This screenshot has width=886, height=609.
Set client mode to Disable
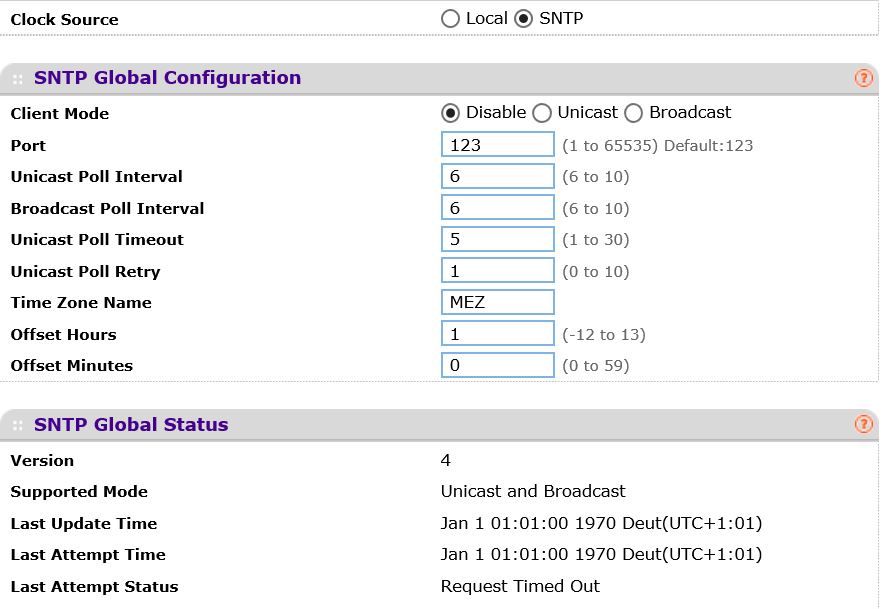point(451,113)
